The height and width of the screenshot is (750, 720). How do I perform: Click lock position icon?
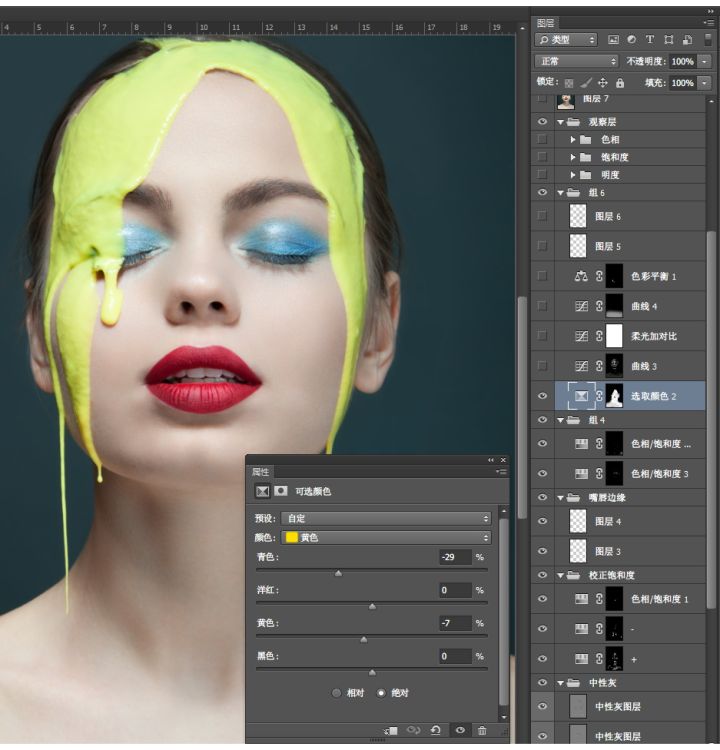(603, 83)
